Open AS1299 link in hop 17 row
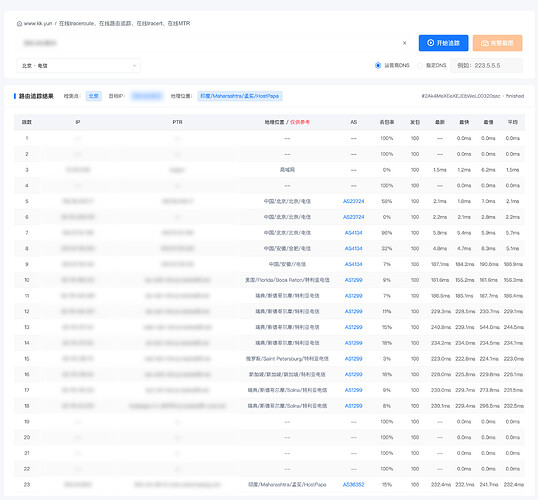 (x=353, y=390)
